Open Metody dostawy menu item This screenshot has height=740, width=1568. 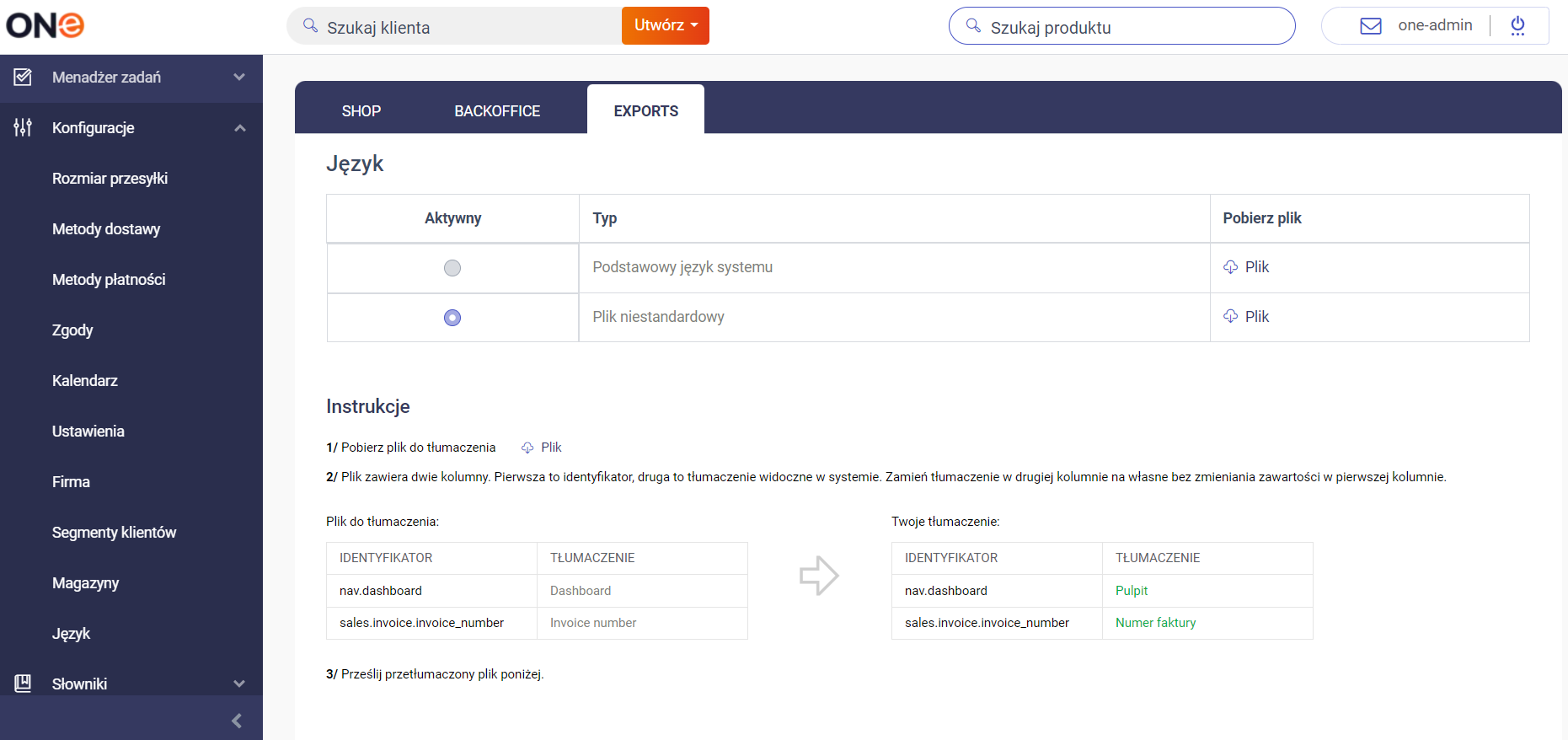[106, 229]
